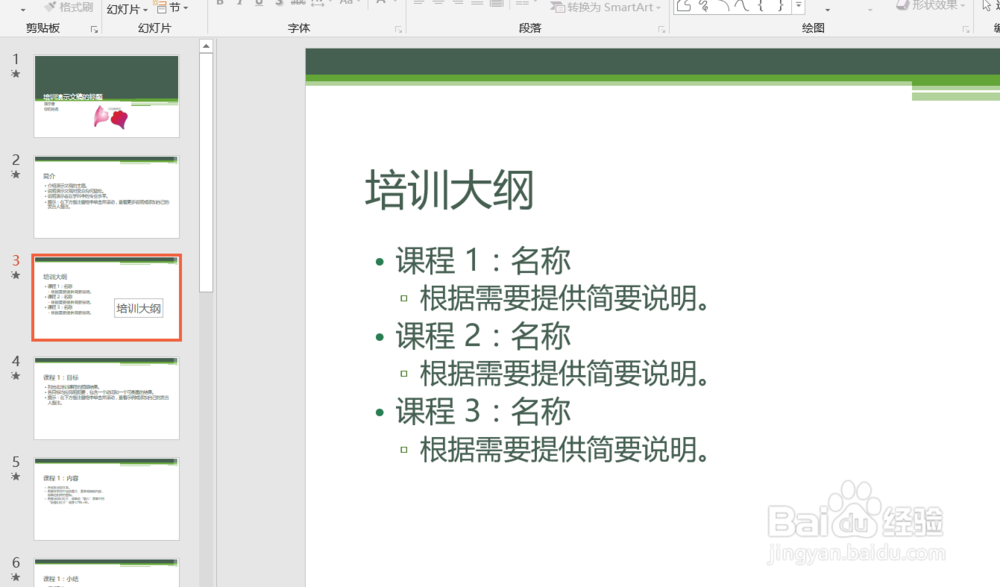Click the sub-bullet description under 课程 3
The width and height of the screenshot is (1000, 587).
click(564, 449)
